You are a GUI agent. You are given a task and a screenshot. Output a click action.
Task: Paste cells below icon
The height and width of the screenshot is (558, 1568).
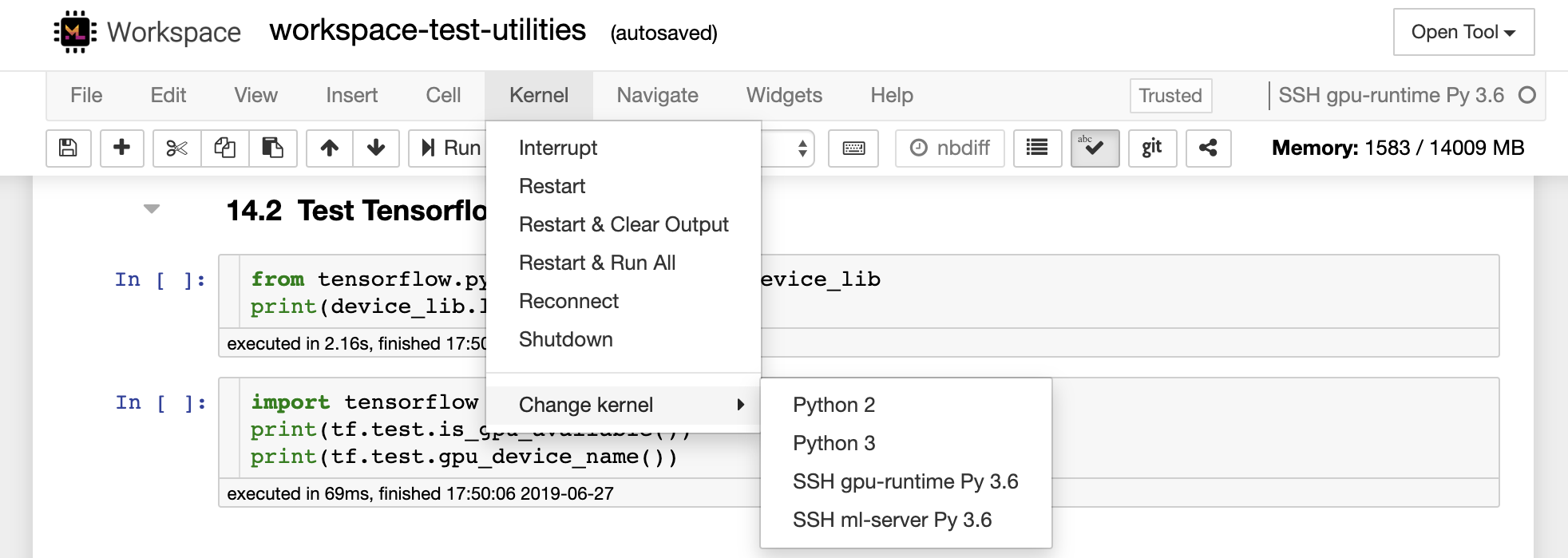click(x=272, y=148)
